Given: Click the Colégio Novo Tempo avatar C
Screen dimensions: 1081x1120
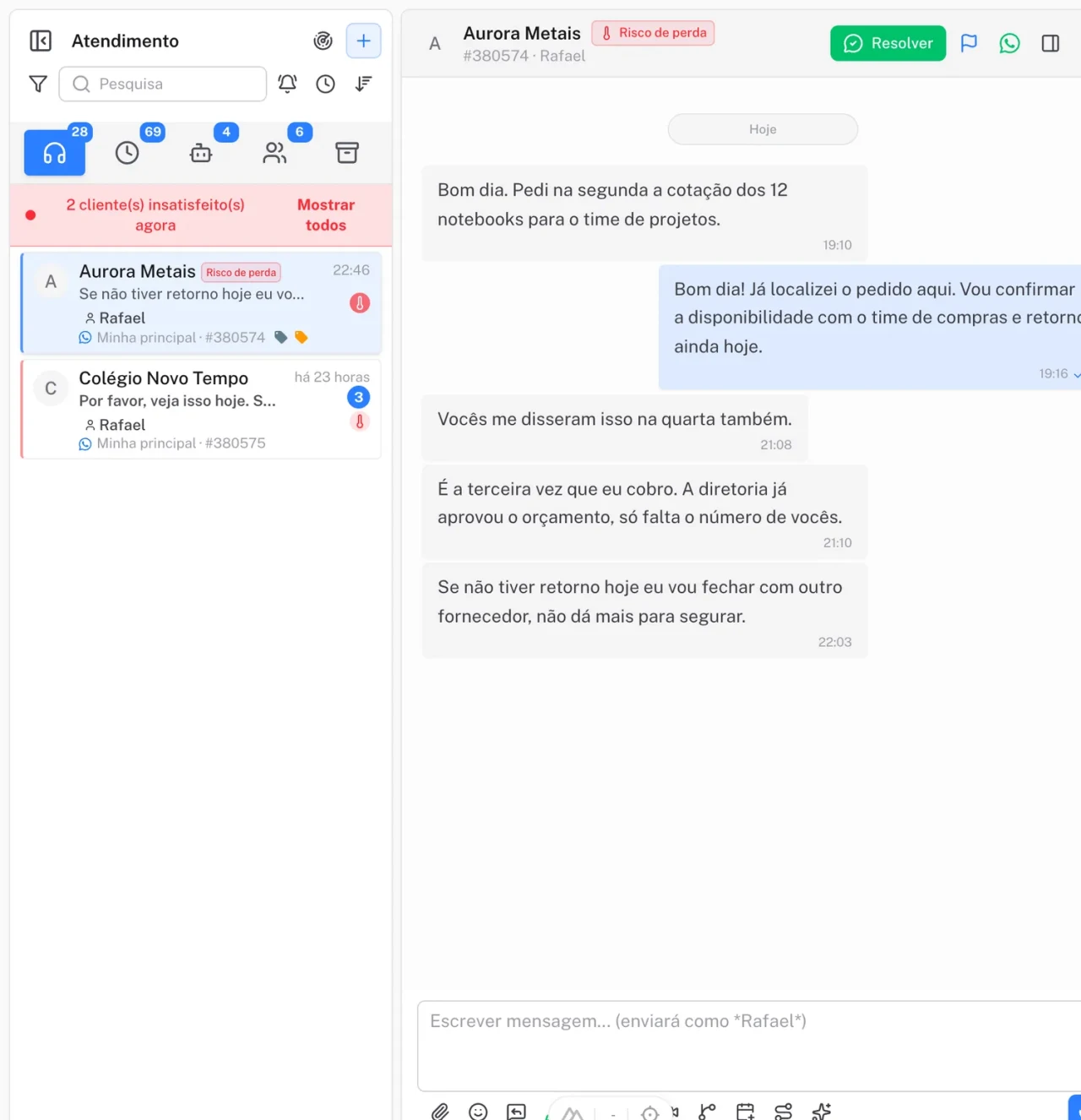Looking at the screenshot, I should [51, 389].
